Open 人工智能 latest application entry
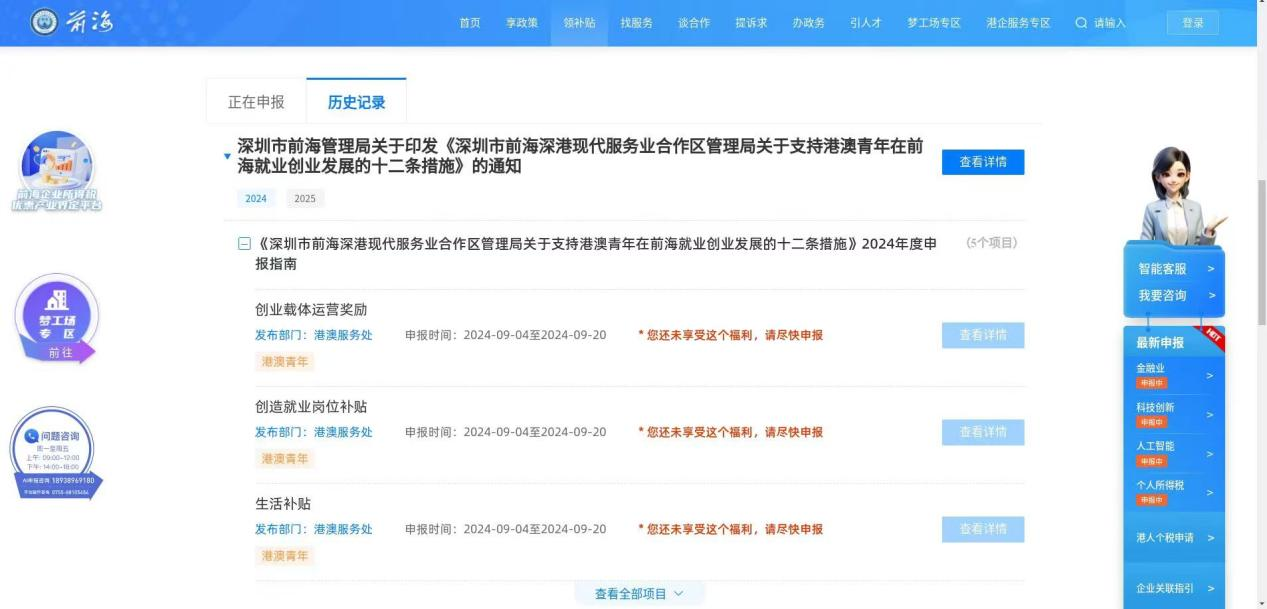This screenshot has width=1267, height=609. [1174, 453]
